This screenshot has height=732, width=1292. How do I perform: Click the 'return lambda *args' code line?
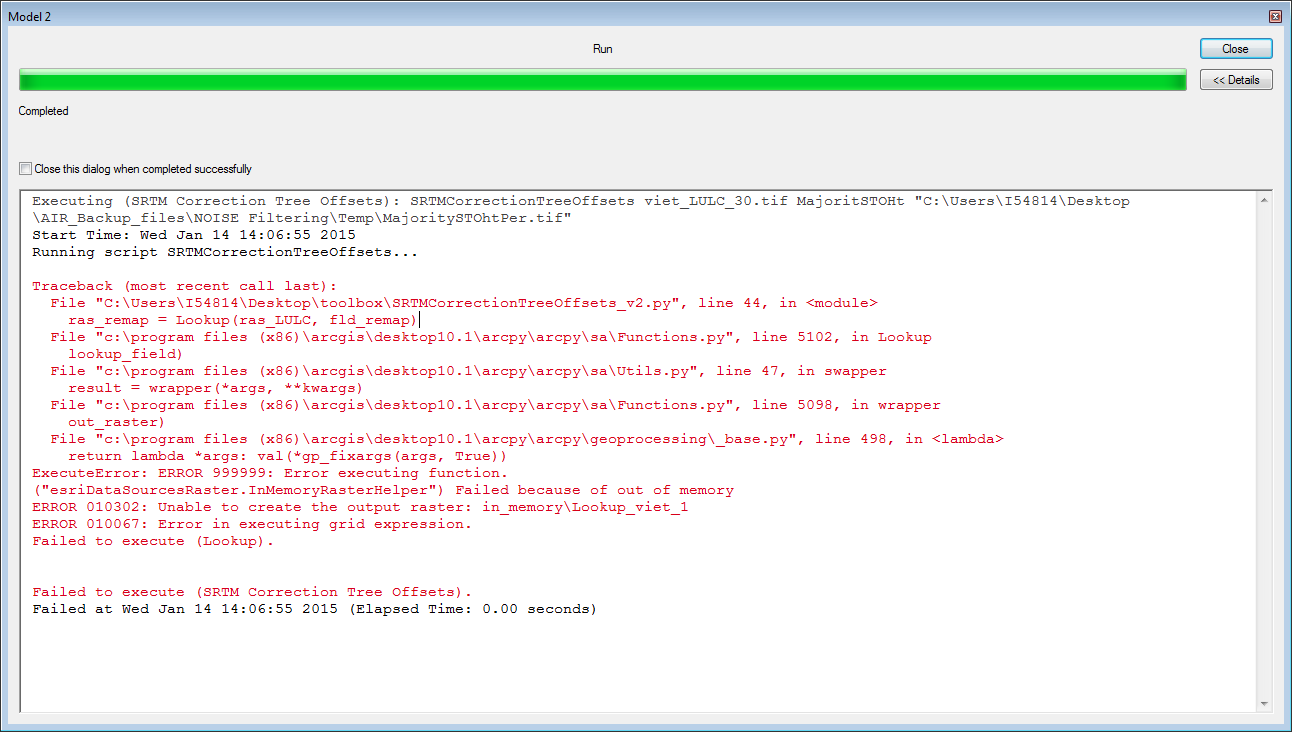[x=288, y=456]
